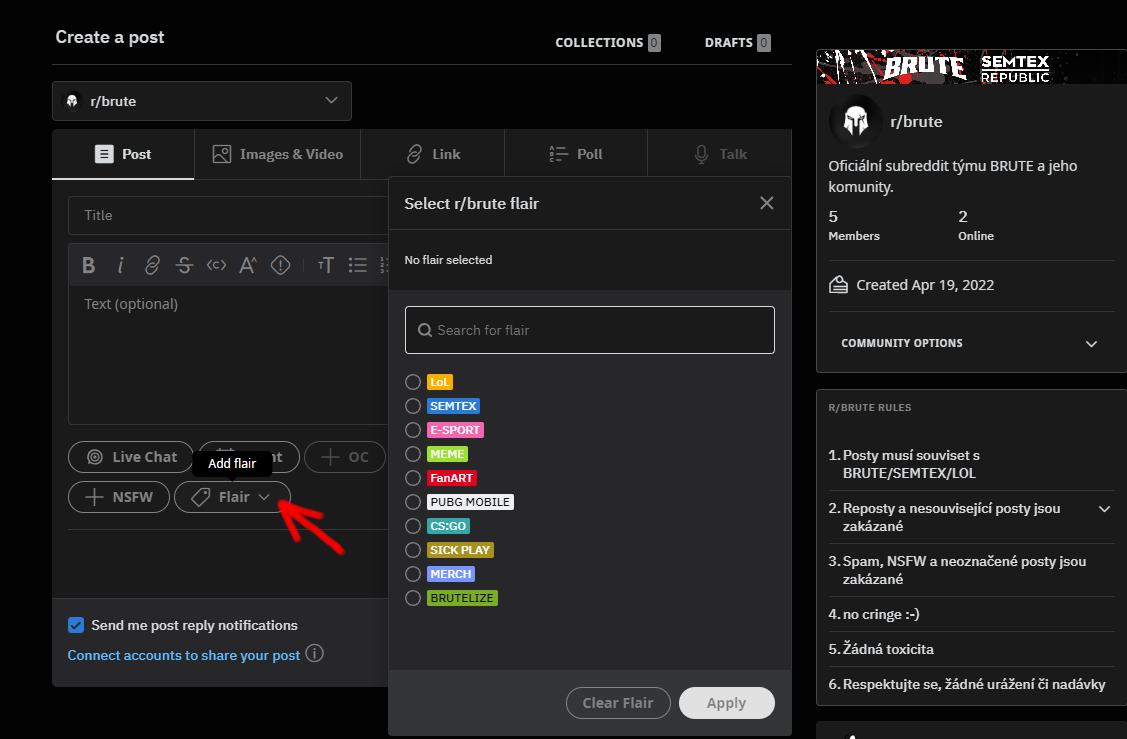Expand rule 2 about reposts
1127x739 pixels.
(1104, 509)
